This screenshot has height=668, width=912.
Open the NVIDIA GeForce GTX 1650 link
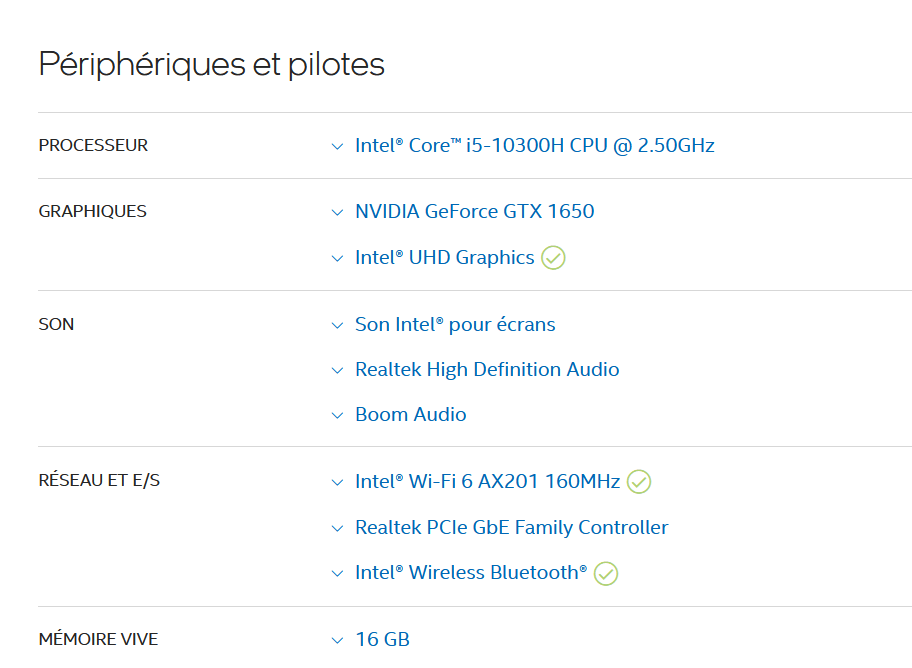474,211
